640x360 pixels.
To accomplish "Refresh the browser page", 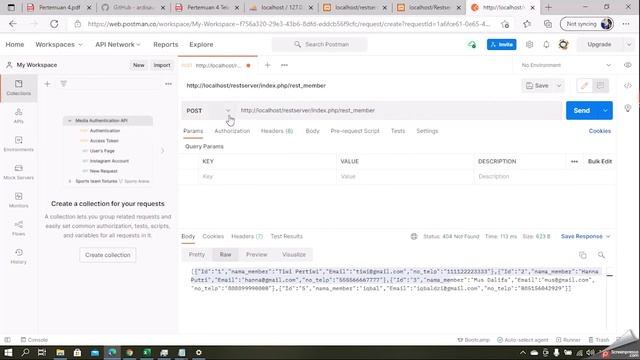I will click(54, 24).
